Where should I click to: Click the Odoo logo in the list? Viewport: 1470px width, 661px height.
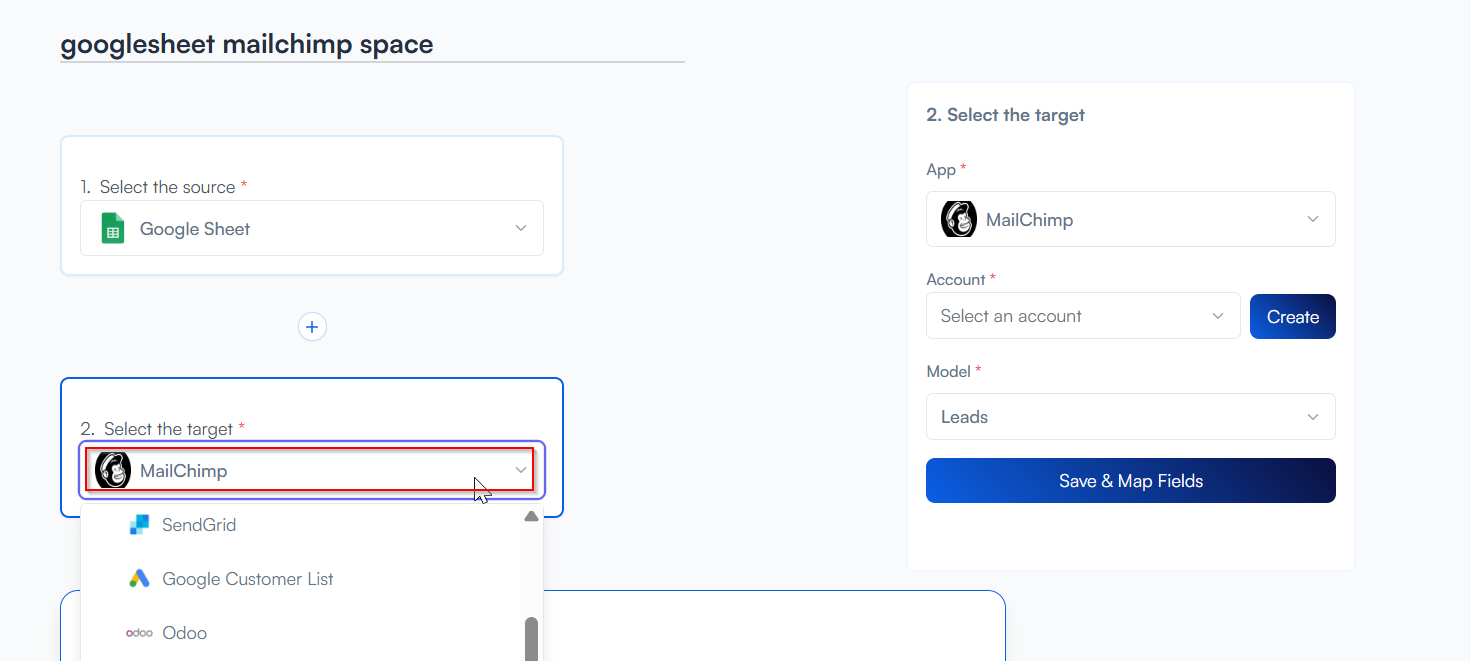pos(139,633)
